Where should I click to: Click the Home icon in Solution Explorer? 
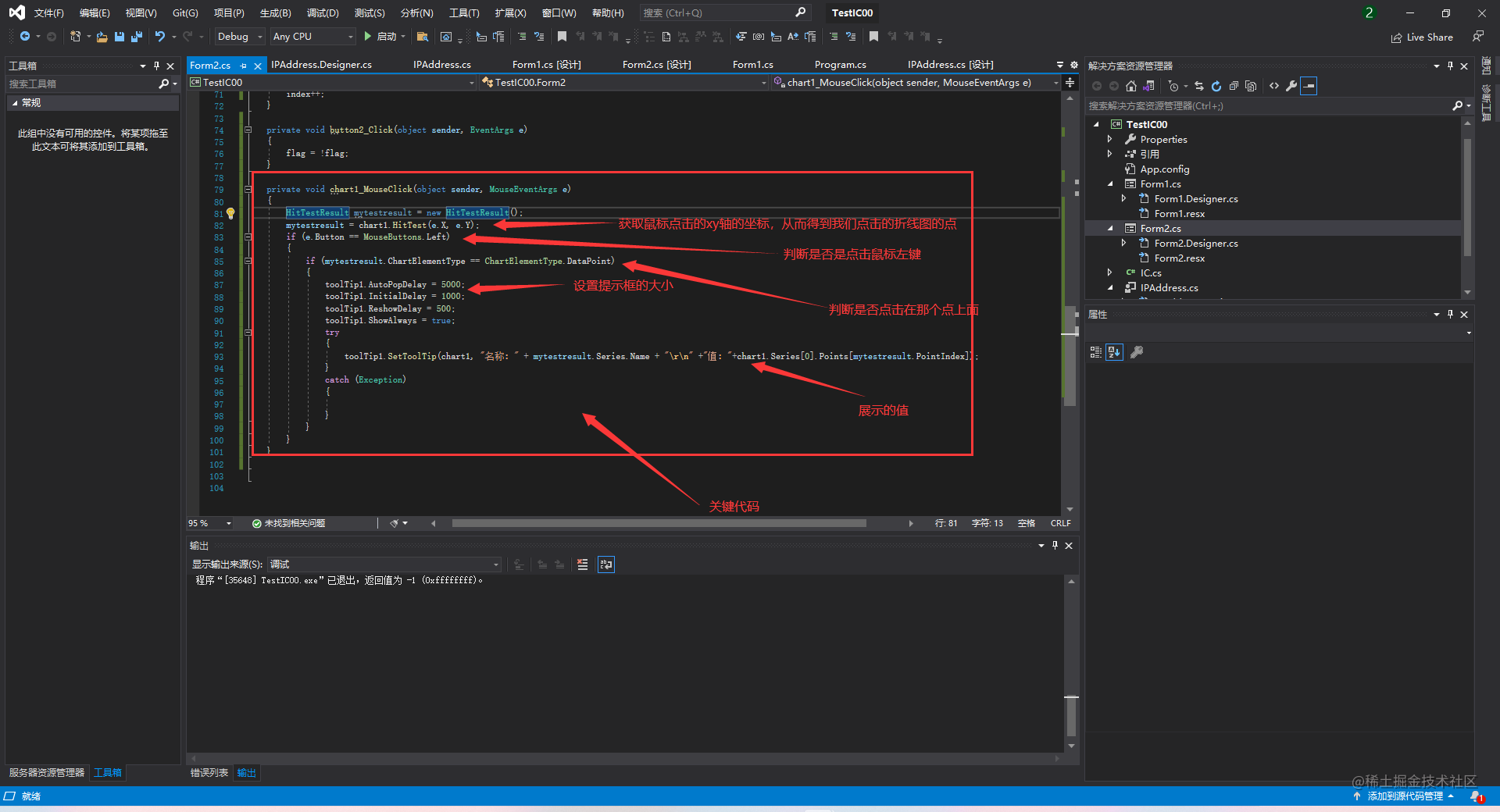pos(1130,86)
